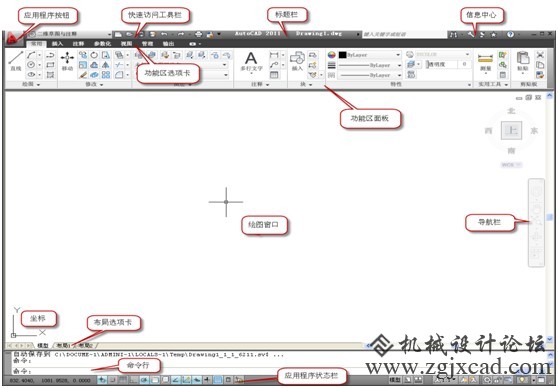
Task: Click the New file icon in quick access toolbar
Action: point(118,34)
